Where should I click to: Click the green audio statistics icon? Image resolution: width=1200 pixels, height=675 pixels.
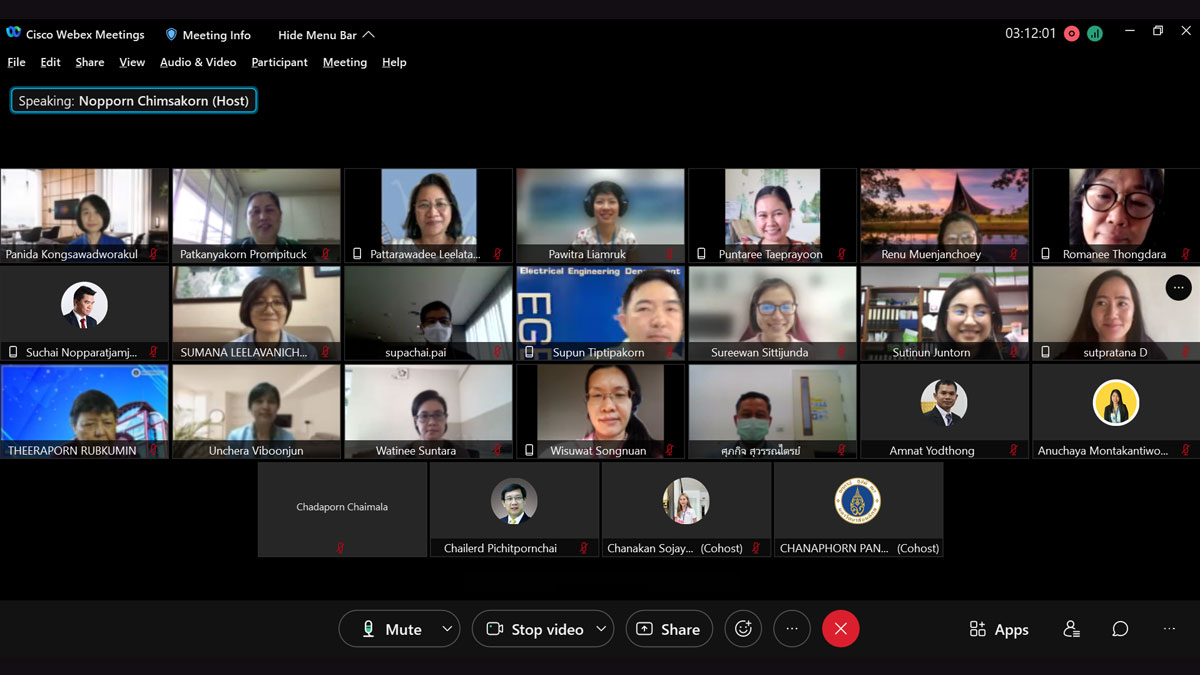click(x=1095, y=33)
